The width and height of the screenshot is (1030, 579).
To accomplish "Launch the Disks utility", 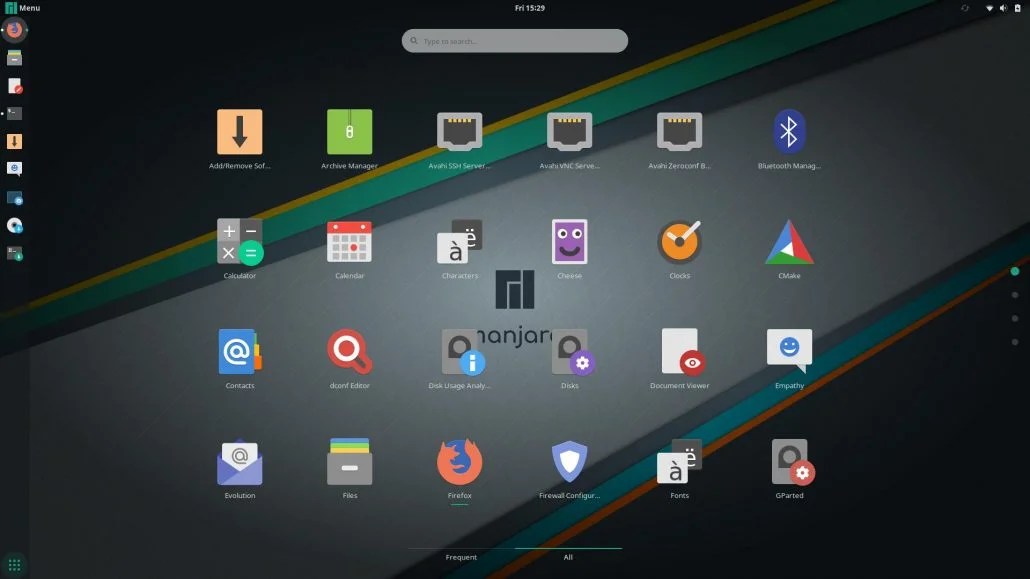I will (x=569, y=358).
